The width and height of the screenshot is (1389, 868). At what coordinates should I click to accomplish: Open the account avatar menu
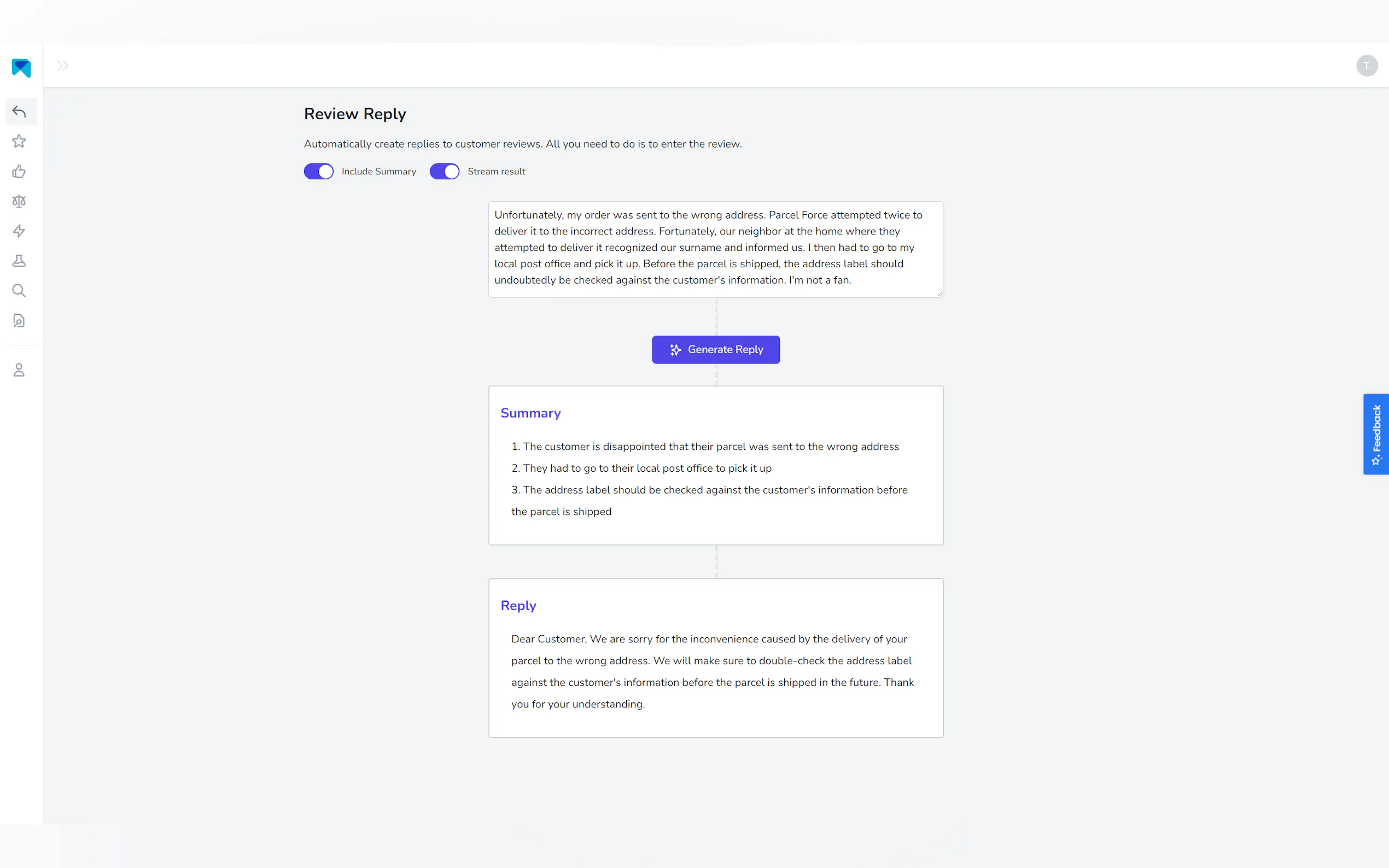click(x=1367, y=66)
